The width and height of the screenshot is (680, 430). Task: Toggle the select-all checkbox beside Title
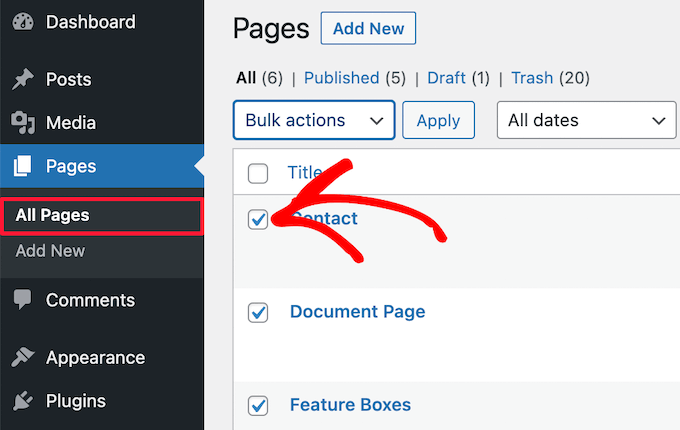258,173
